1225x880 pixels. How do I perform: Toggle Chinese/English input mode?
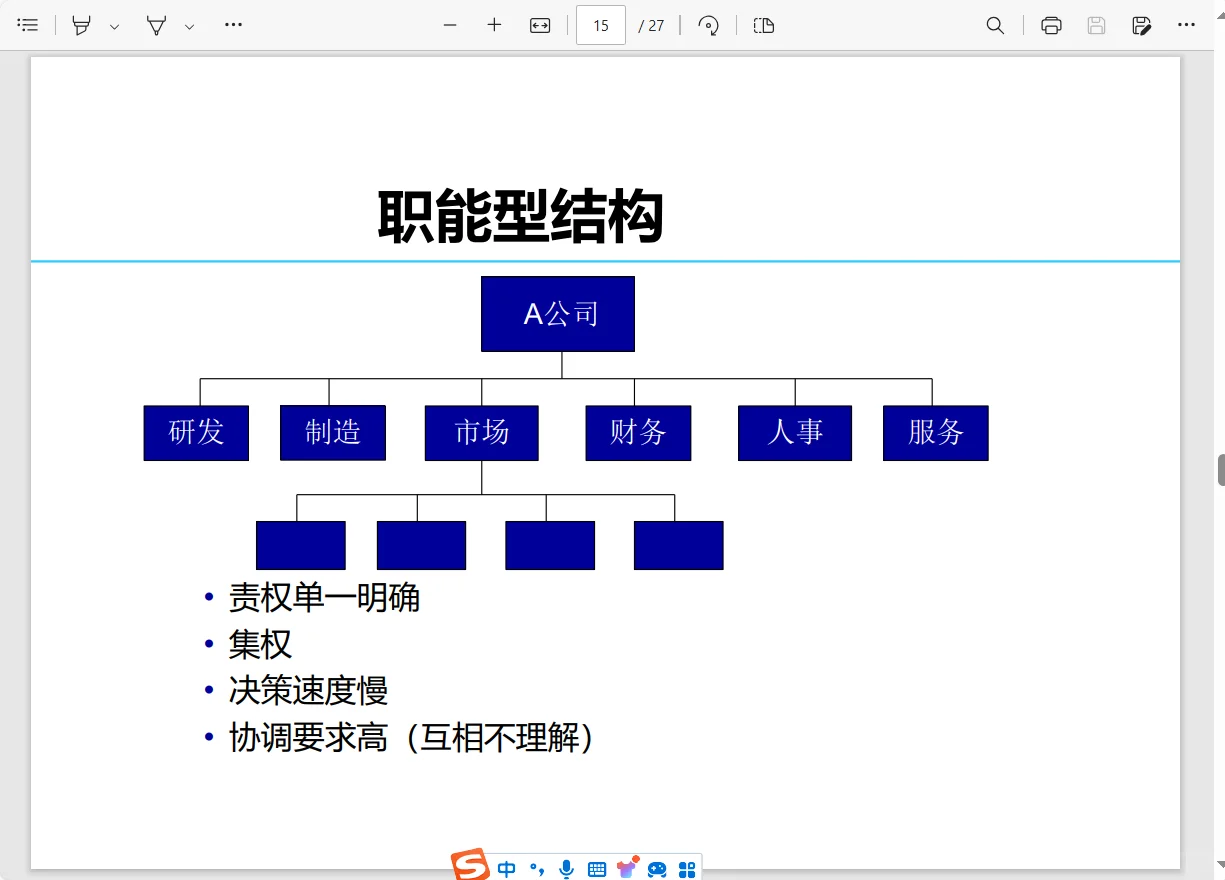point(506,868)
